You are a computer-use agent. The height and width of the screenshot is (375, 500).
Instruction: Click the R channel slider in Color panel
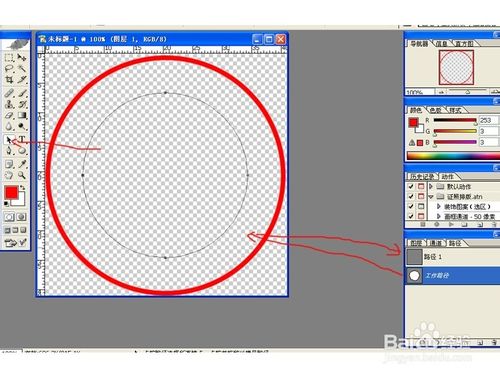[455, 120]
